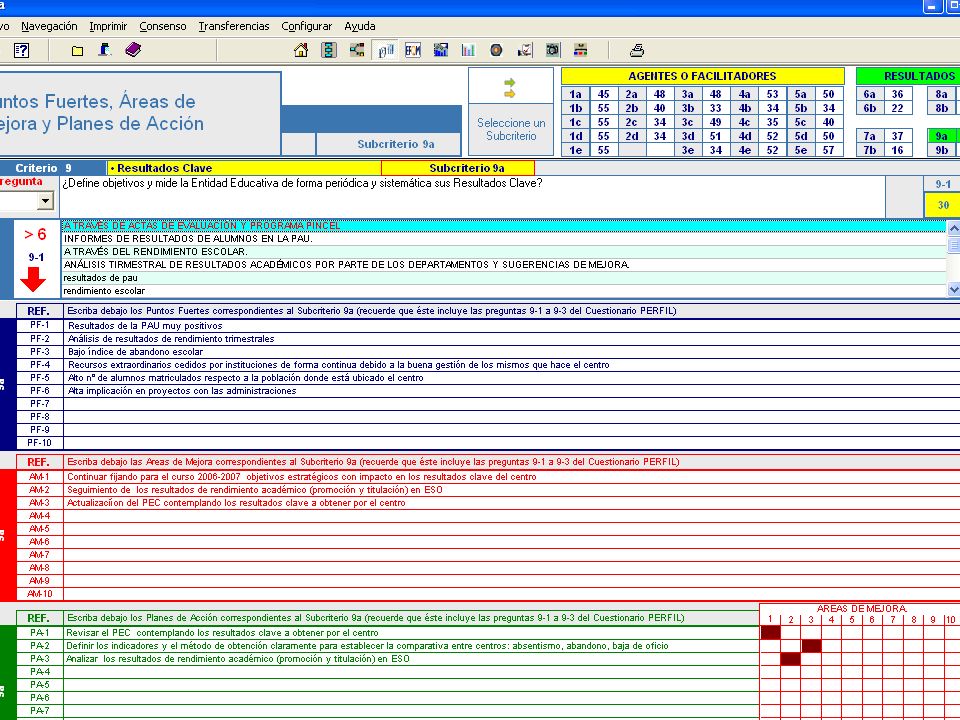
Task: Click the vertical flowchart toolbar icon
Action: [x=329, y=50]
